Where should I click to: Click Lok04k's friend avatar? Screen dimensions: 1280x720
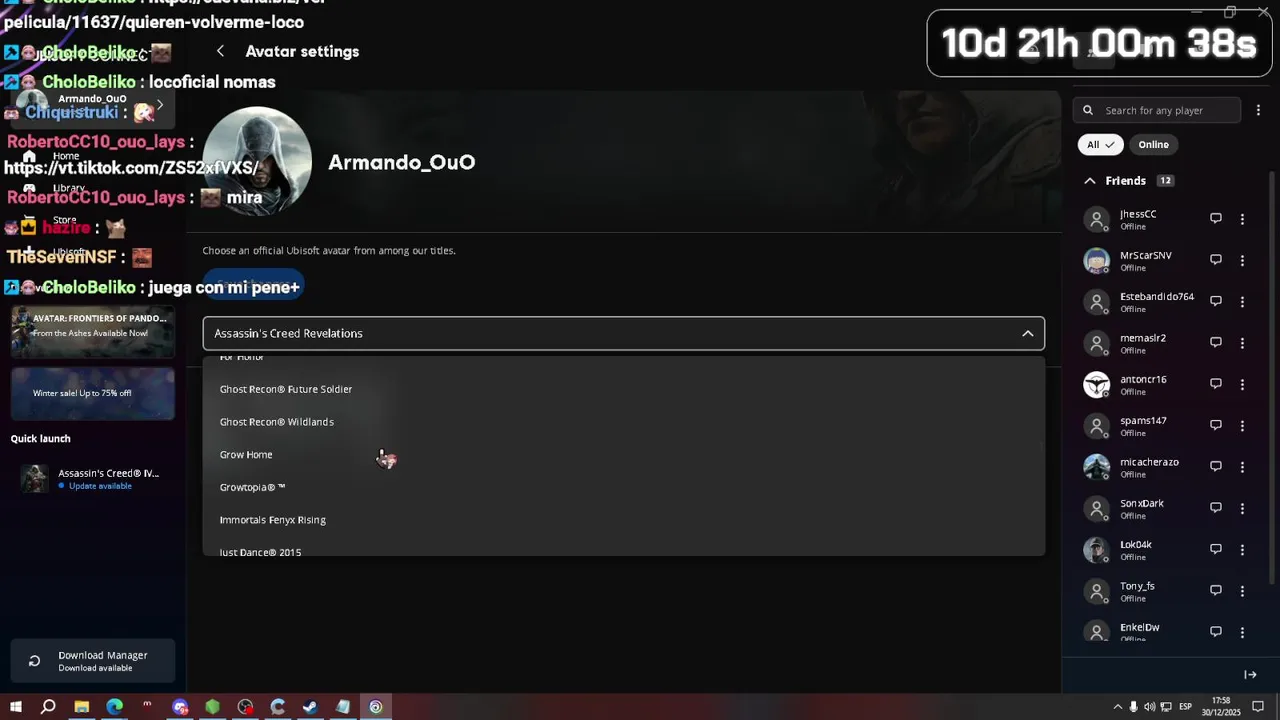coord(1097,549)
